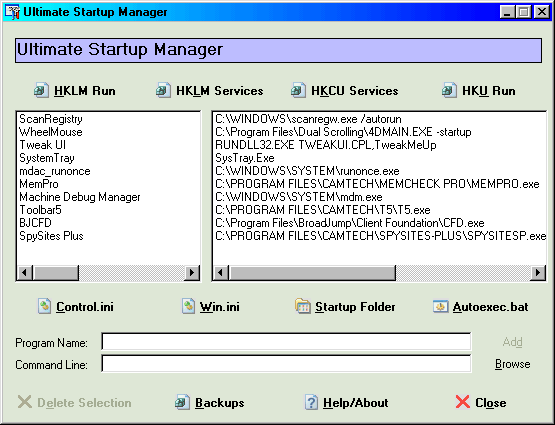Open Backups using its icon

182,402
